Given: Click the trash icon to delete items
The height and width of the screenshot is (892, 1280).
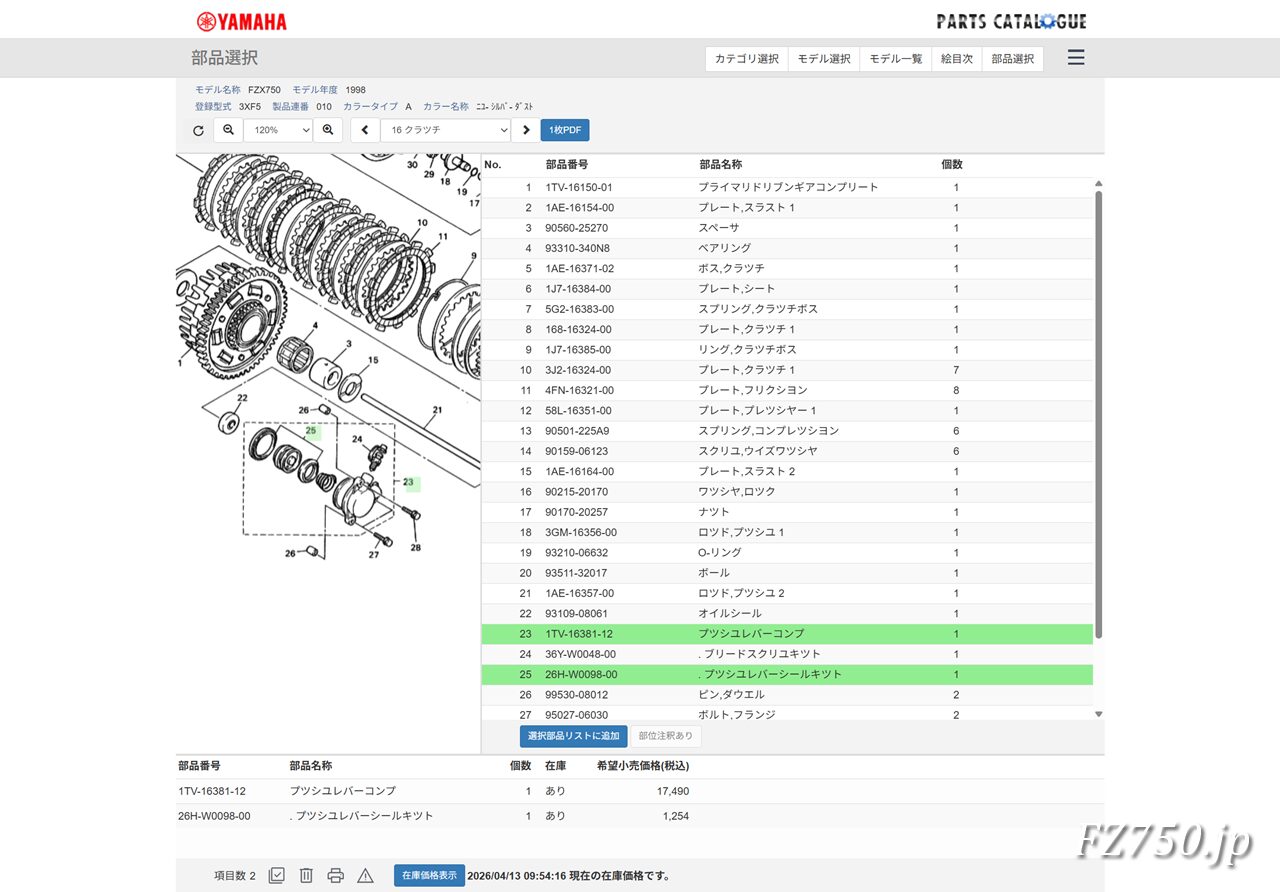Looking at the screenshot, I should (306, 875).
